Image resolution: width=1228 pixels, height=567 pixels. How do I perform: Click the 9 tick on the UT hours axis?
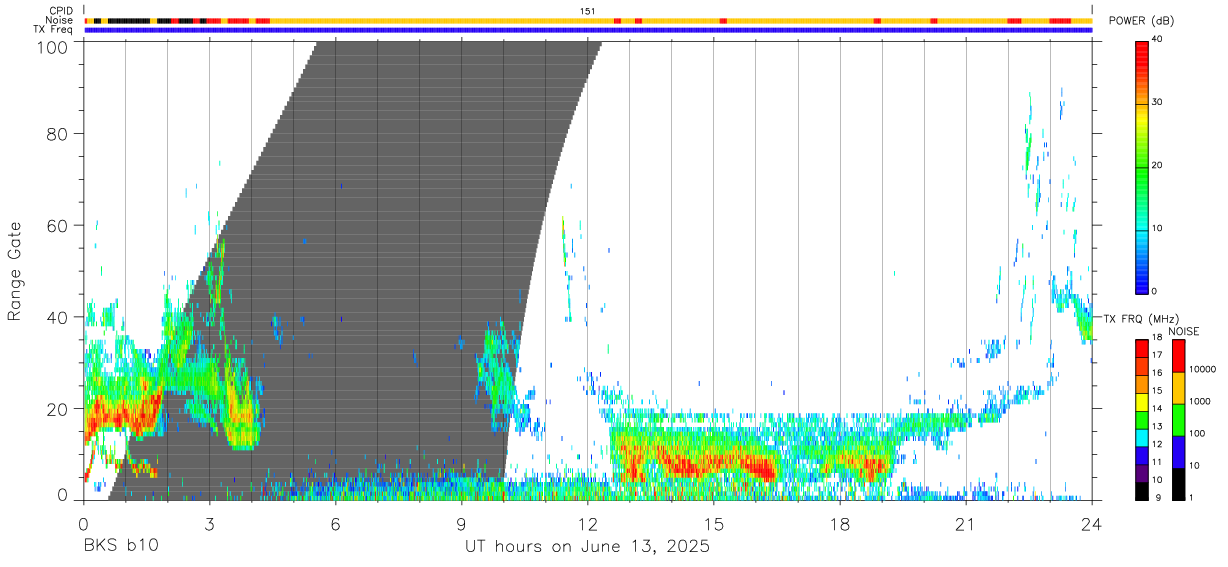click(x=462, y=525)
